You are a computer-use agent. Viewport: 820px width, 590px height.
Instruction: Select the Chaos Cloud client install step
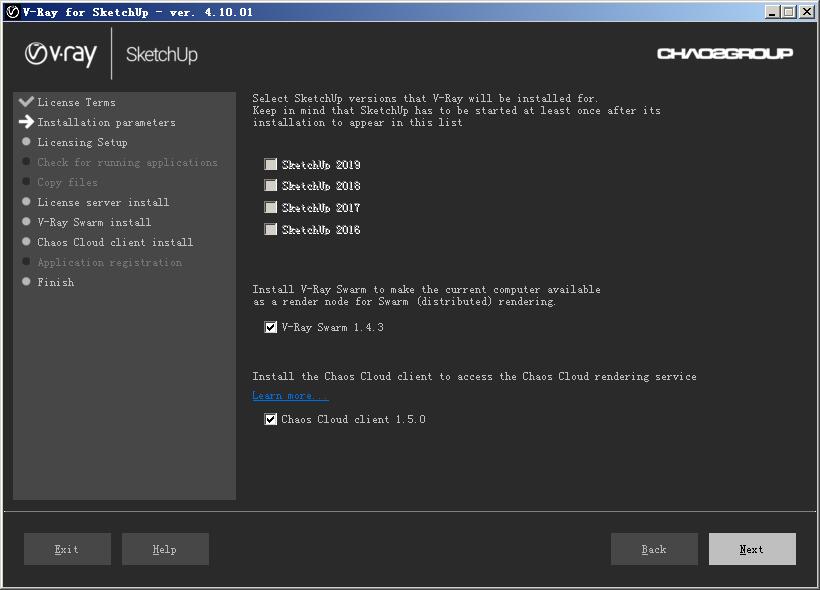115,242
